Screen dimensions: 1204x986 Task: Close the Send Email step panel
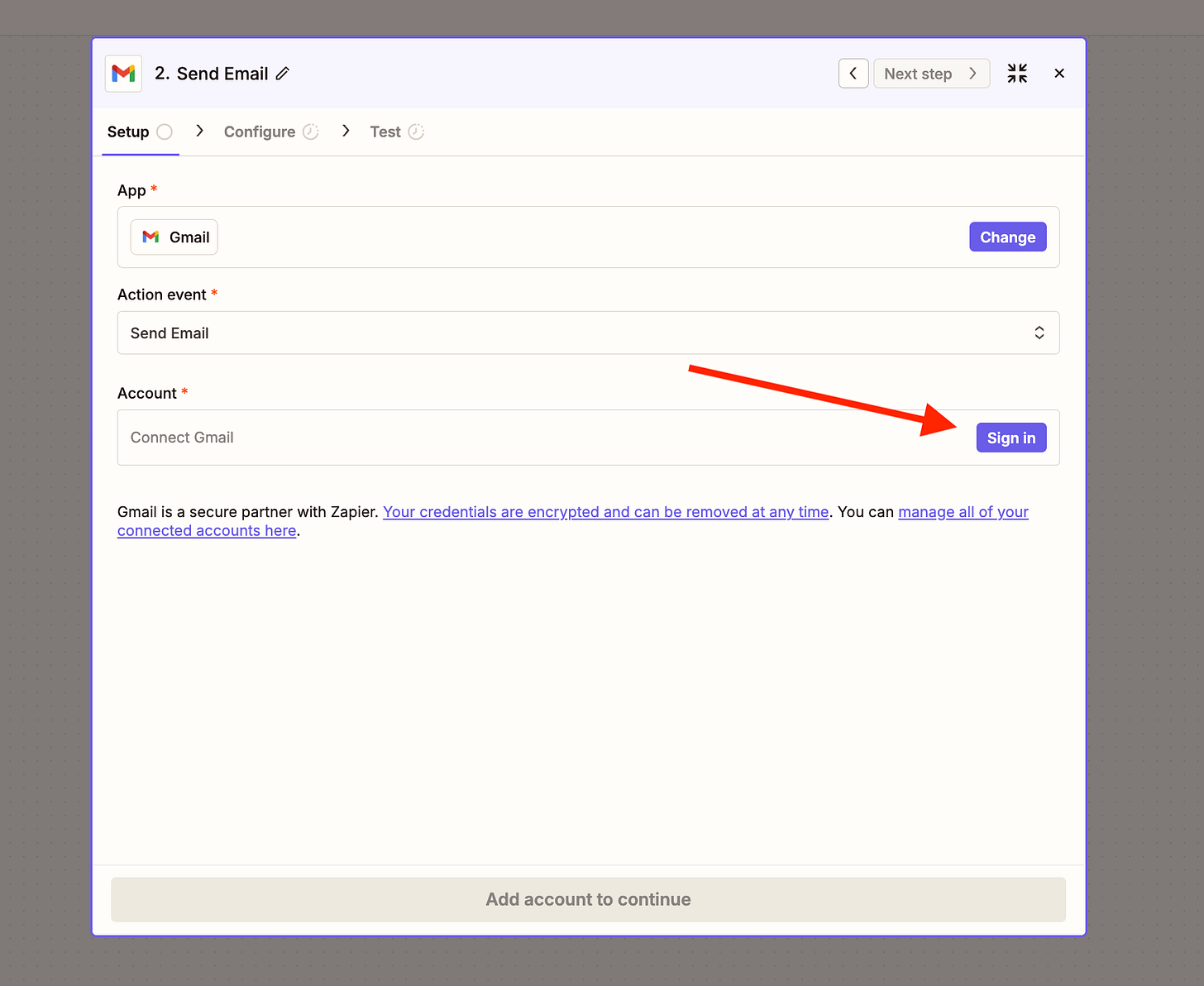(1059, 74)
